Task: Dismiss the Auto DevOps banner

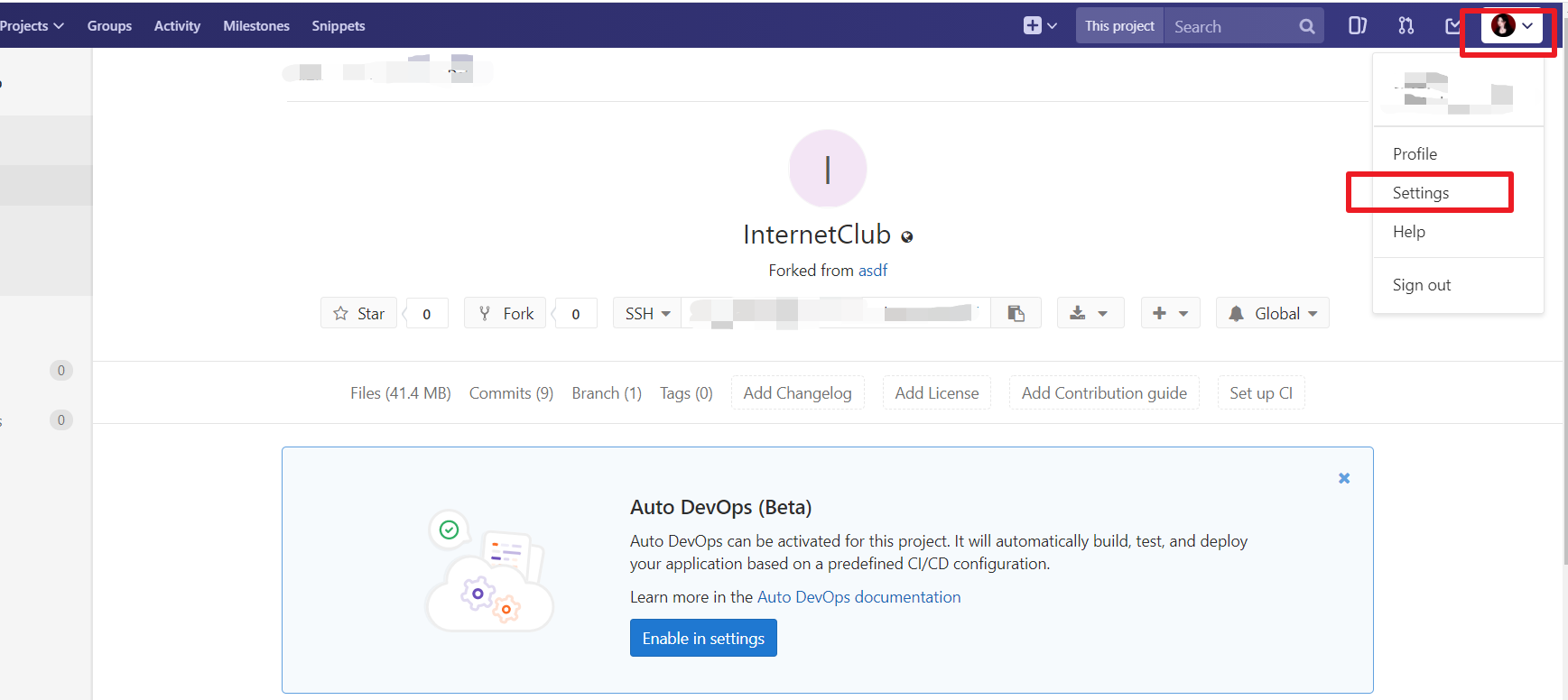Action: point(1344,478)
